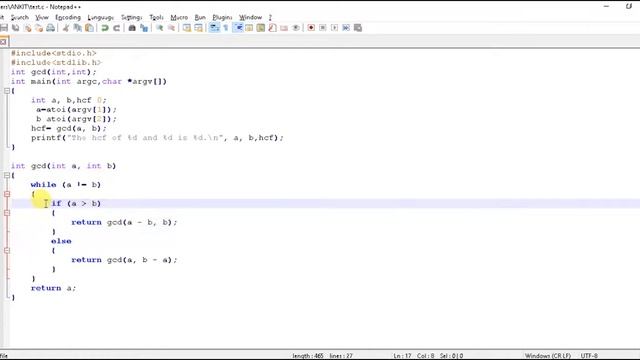
Task: Collapse the gcd function fold marker
Action: [7, 175]
